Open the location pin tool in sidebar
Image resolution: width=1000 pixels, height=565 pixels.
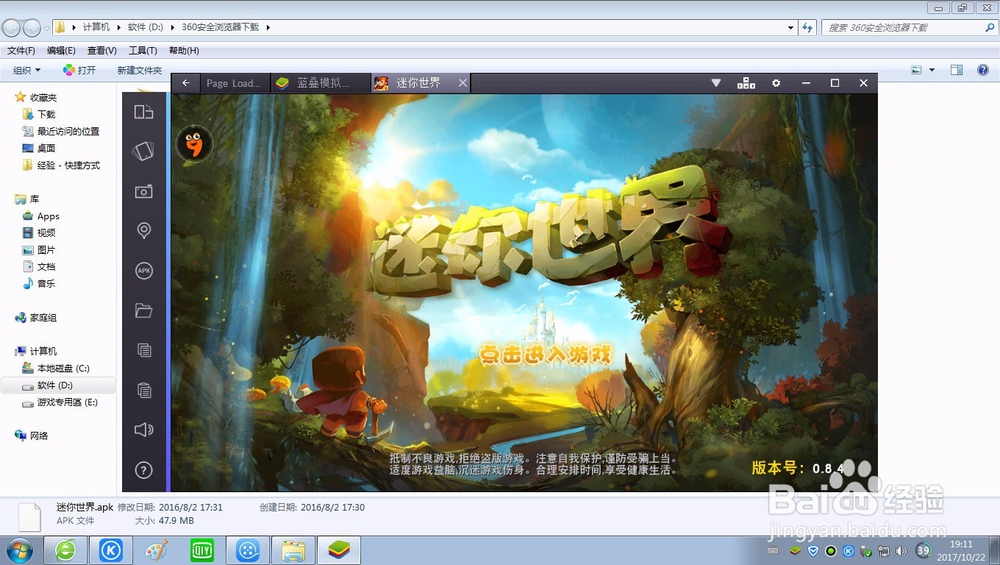coord(144,231)
